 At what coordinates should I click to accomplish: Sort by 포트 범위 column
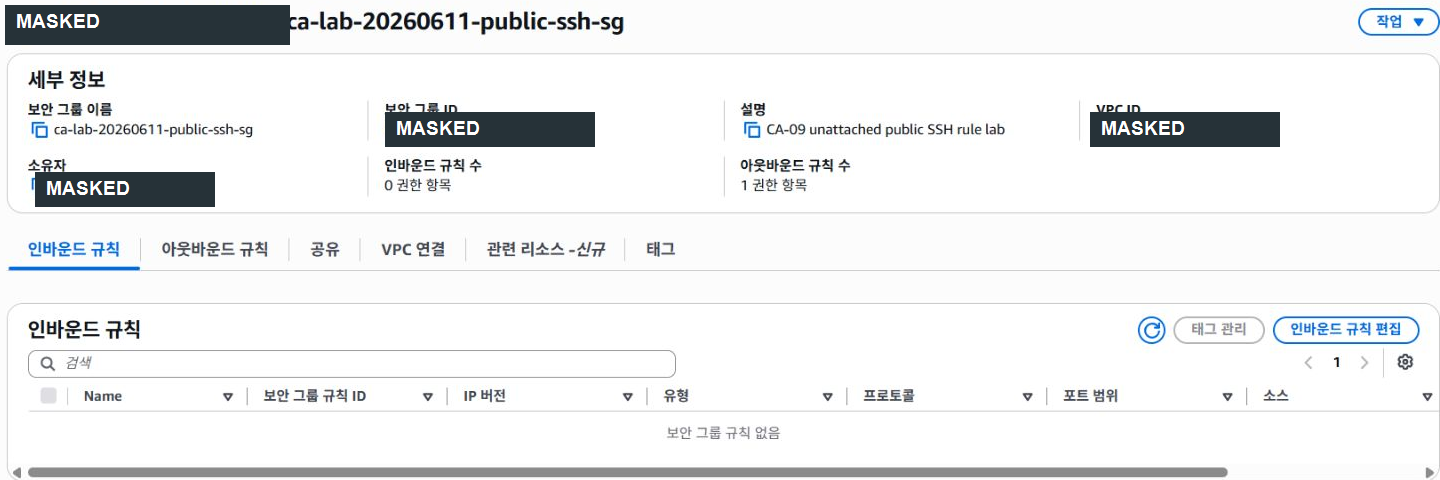pyautogui.click(x=1227, y=397)
